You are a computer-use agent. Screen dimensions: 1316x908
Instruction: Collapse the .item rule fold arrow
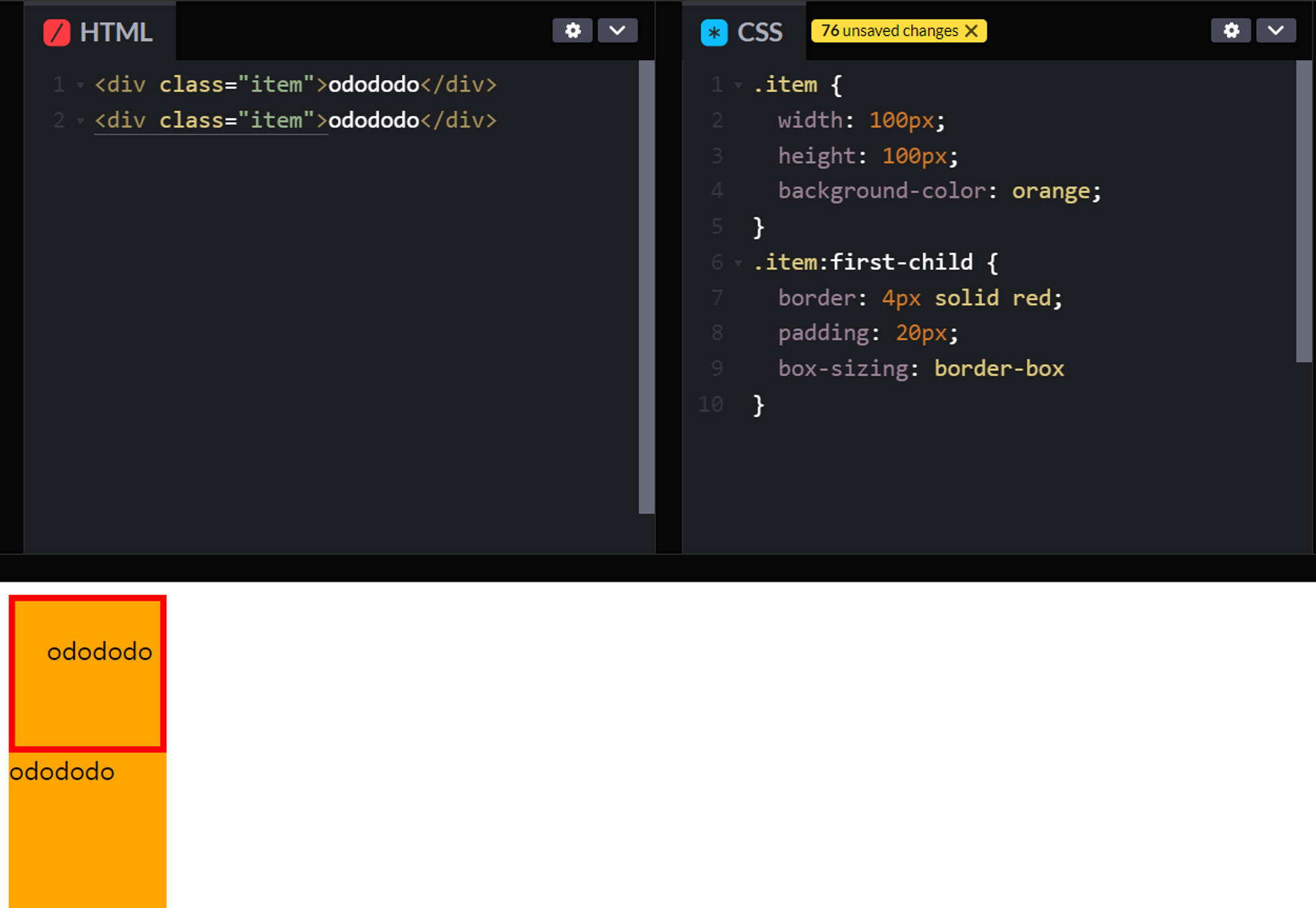point(738,85)
